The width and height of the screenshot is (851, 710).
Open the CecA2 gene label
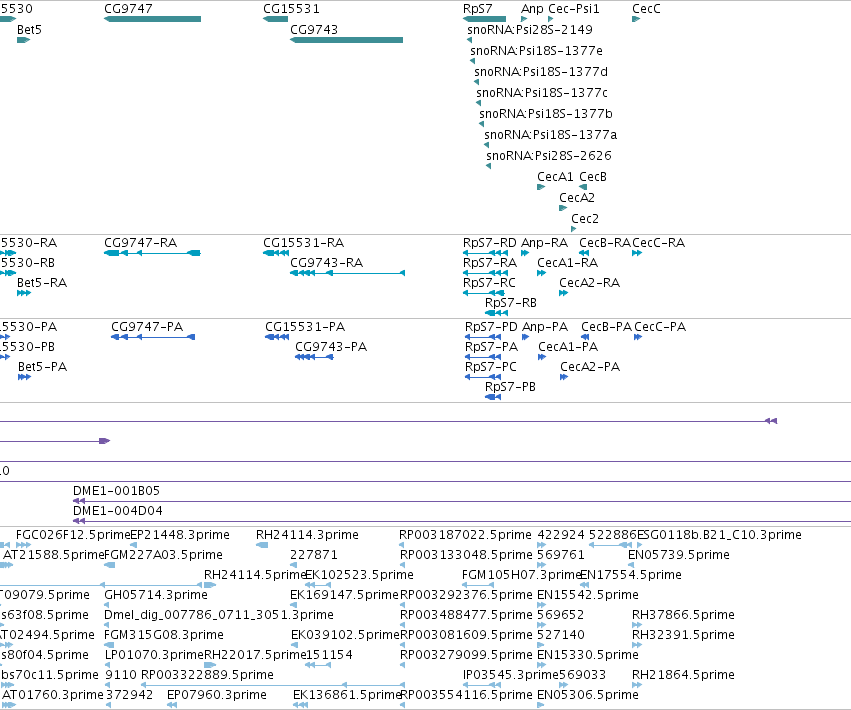(577, 198)
